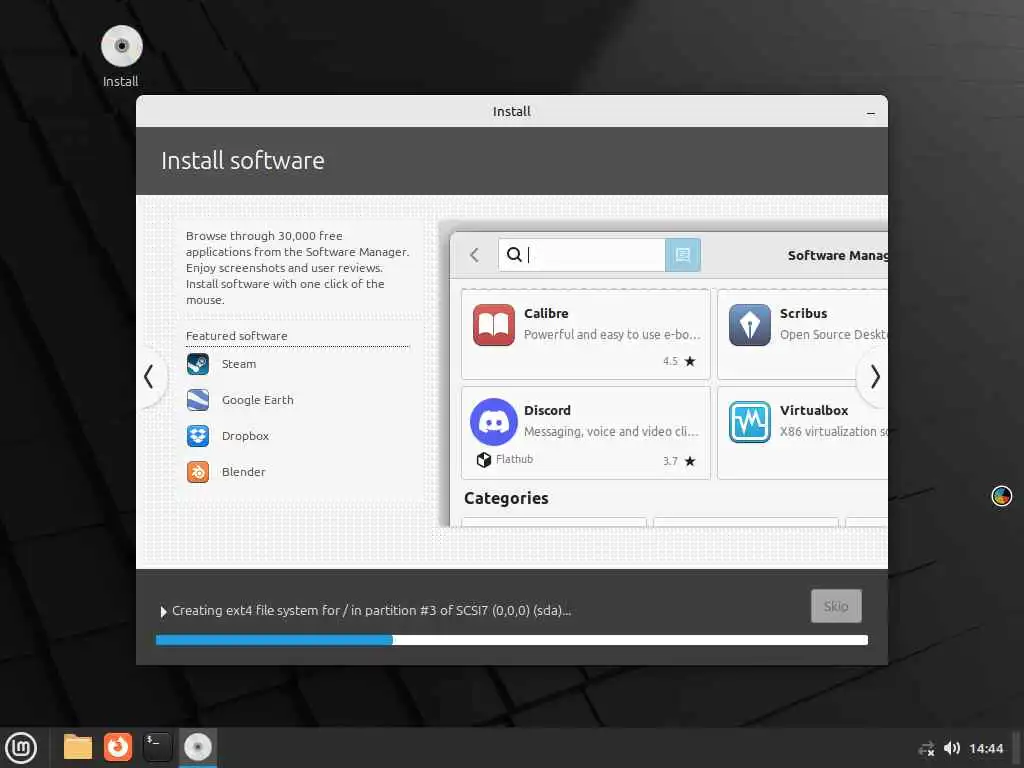The image size is (1024, 768).
Task: Click the Blender icon in Featured software
Action: [x=198, y=472]
